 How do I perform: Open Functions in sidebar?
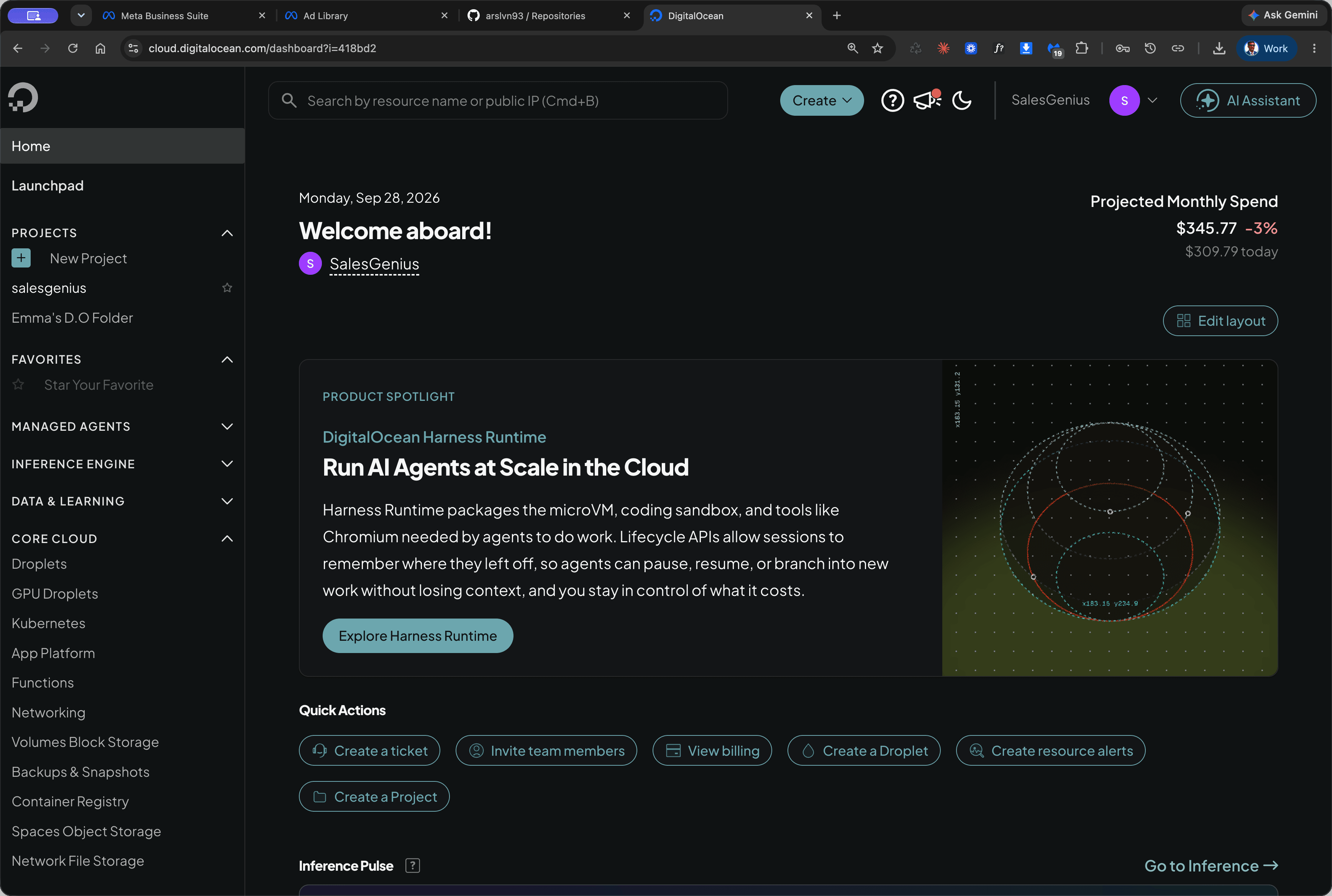click(x=43, y=683)
